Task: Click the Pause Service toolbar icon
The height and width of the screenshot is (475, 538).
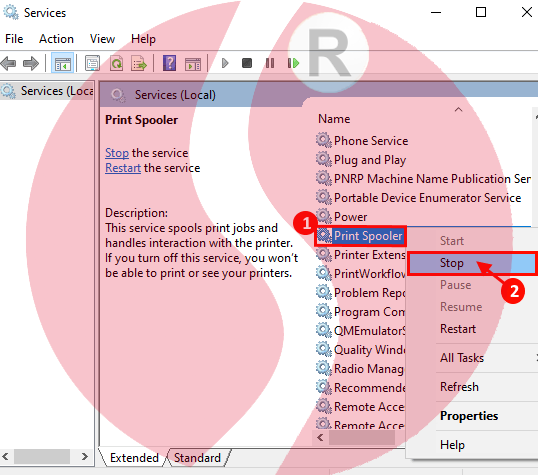Action: [270, 63]
